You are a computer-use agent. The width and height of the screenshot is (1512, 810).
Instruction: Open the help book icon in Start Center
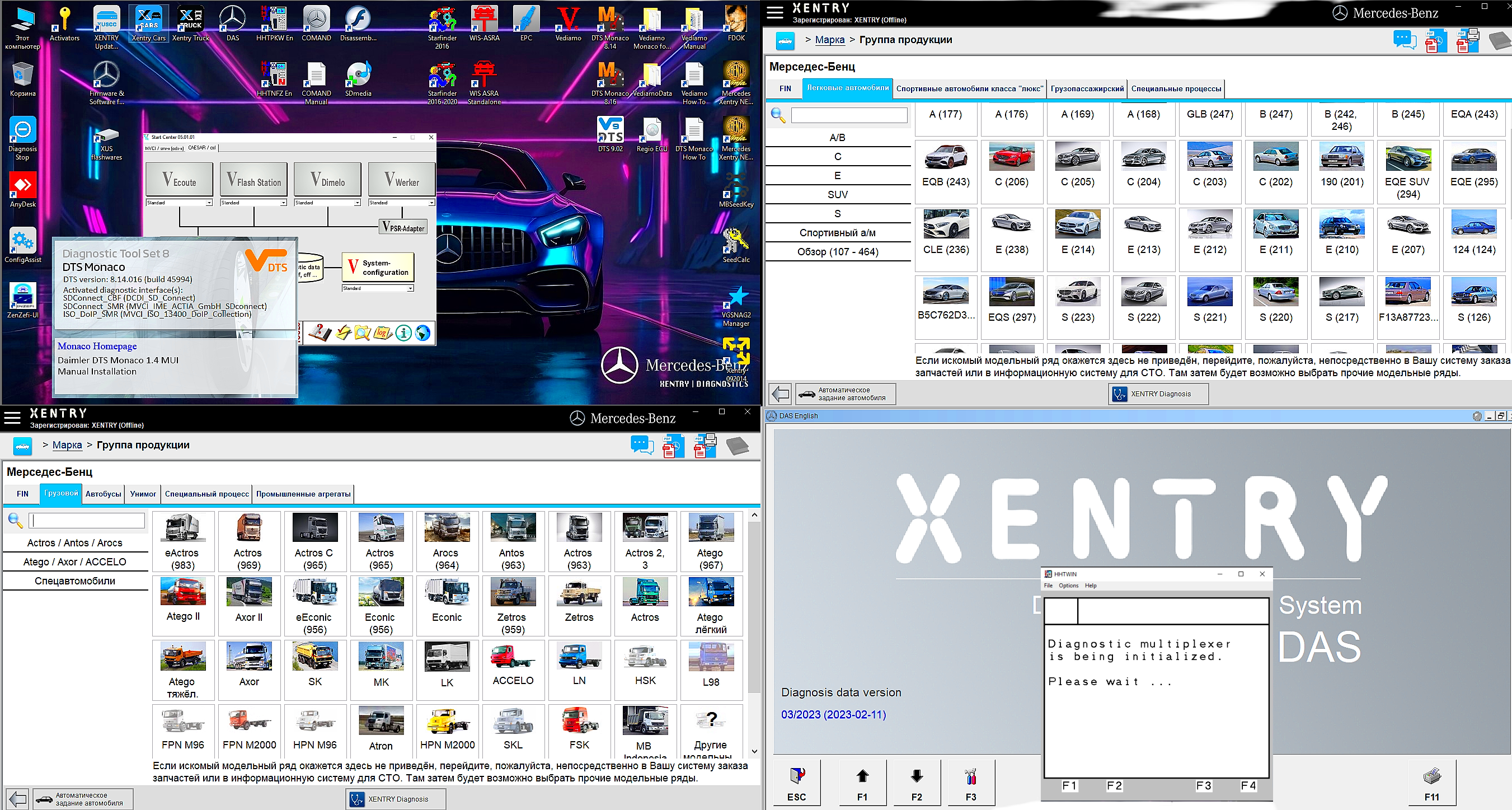point(320,333)
